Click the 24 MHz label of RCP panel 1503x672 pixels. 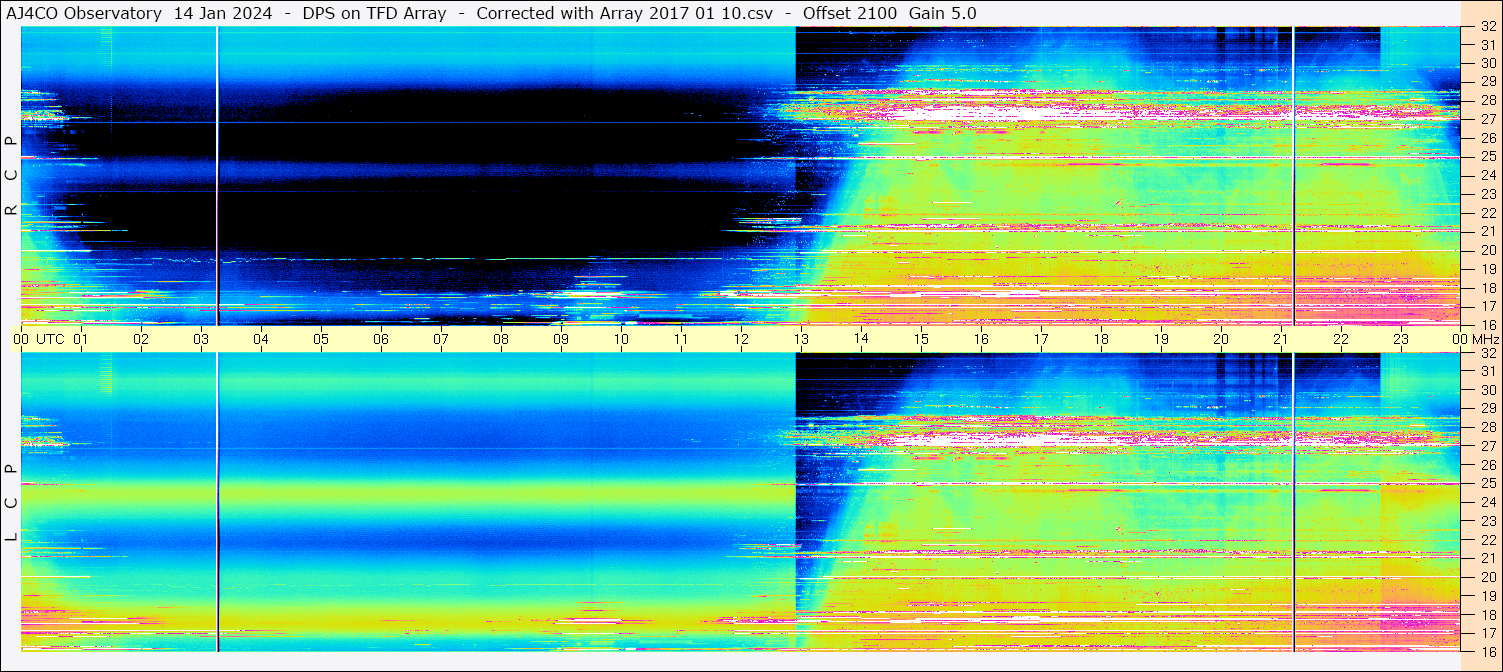[x=1488, y=175]
